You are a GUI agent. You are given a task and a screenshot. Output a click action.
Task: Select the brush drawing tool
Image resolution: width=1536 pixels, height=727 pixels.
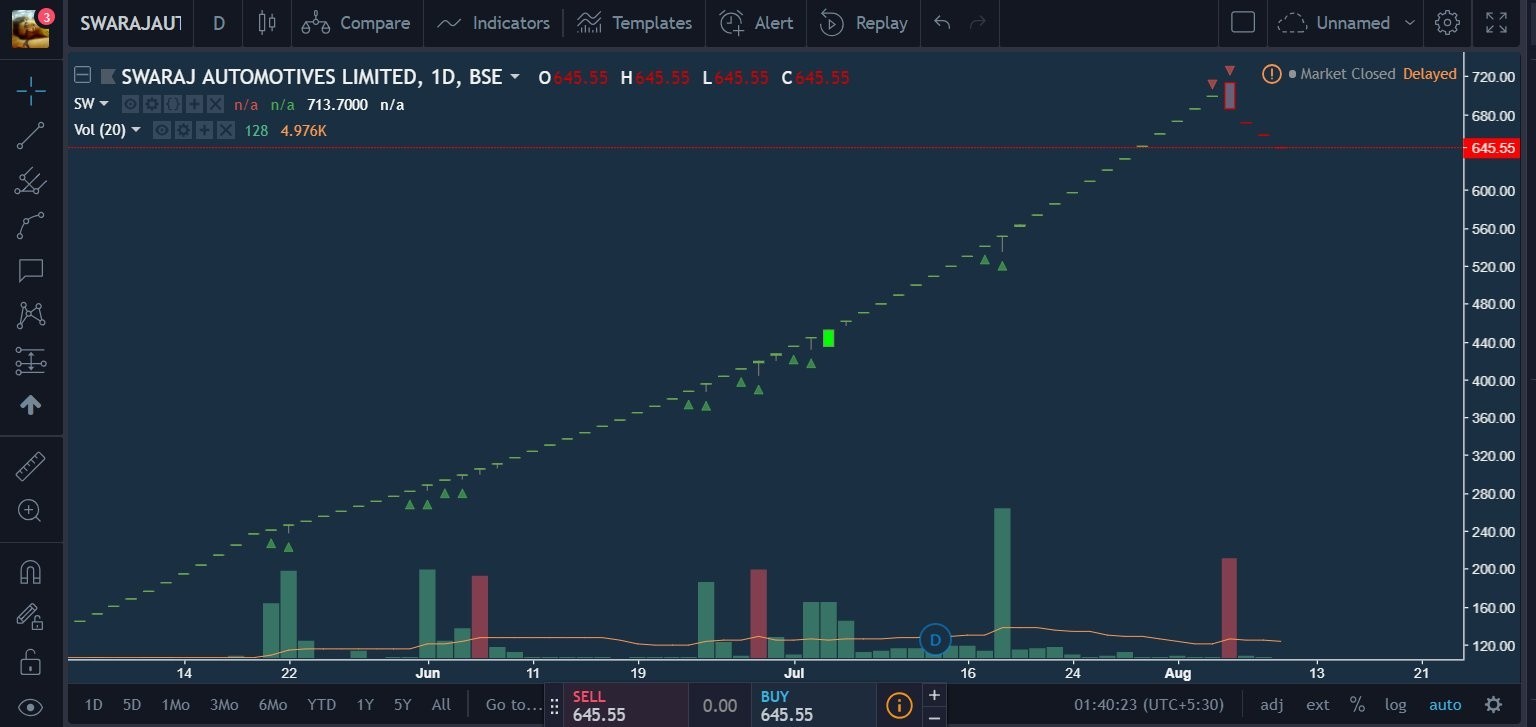(30, 226)
